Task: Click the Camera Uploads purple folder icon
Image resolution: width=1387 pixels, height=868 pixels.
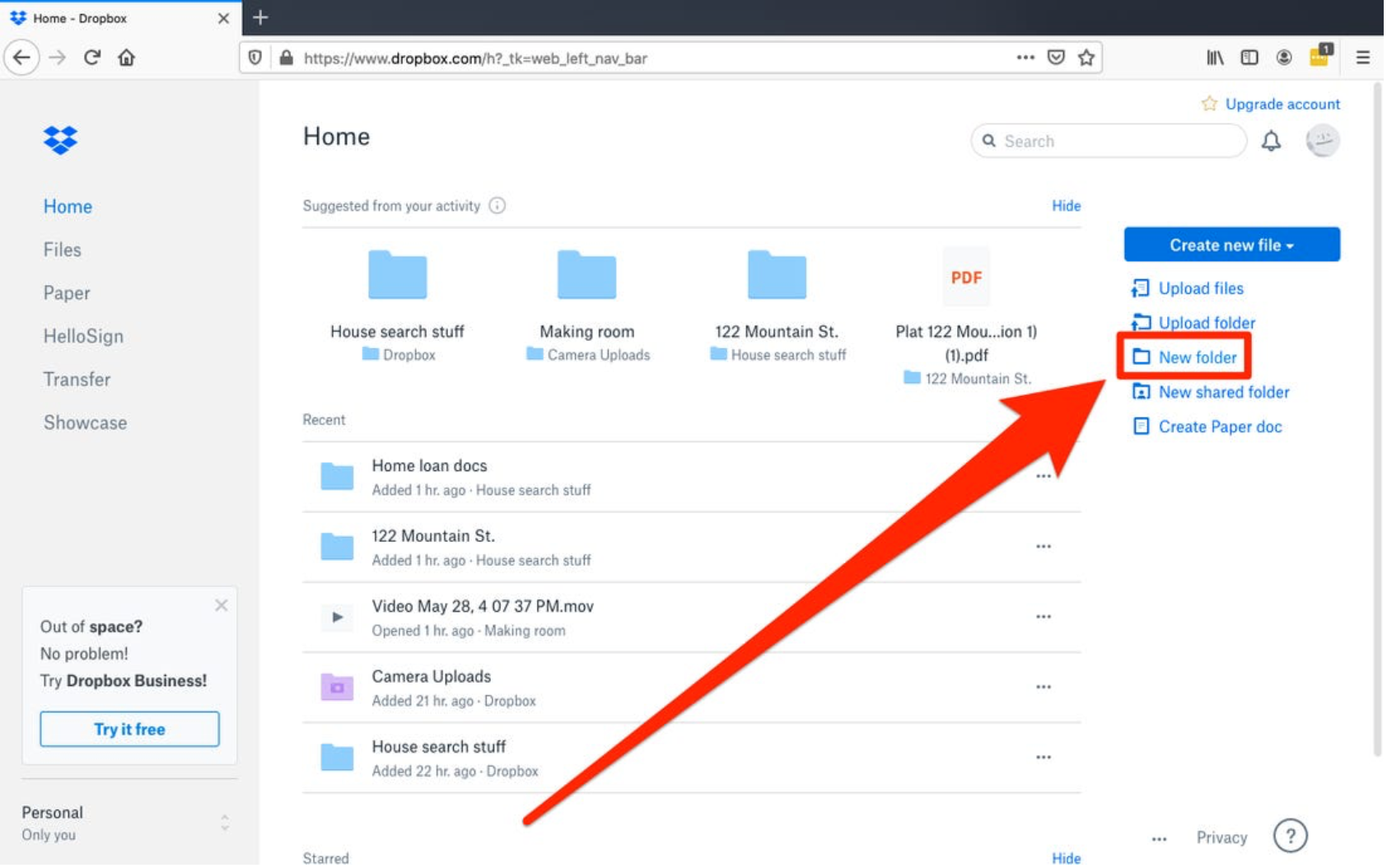Action: (337, 687)
